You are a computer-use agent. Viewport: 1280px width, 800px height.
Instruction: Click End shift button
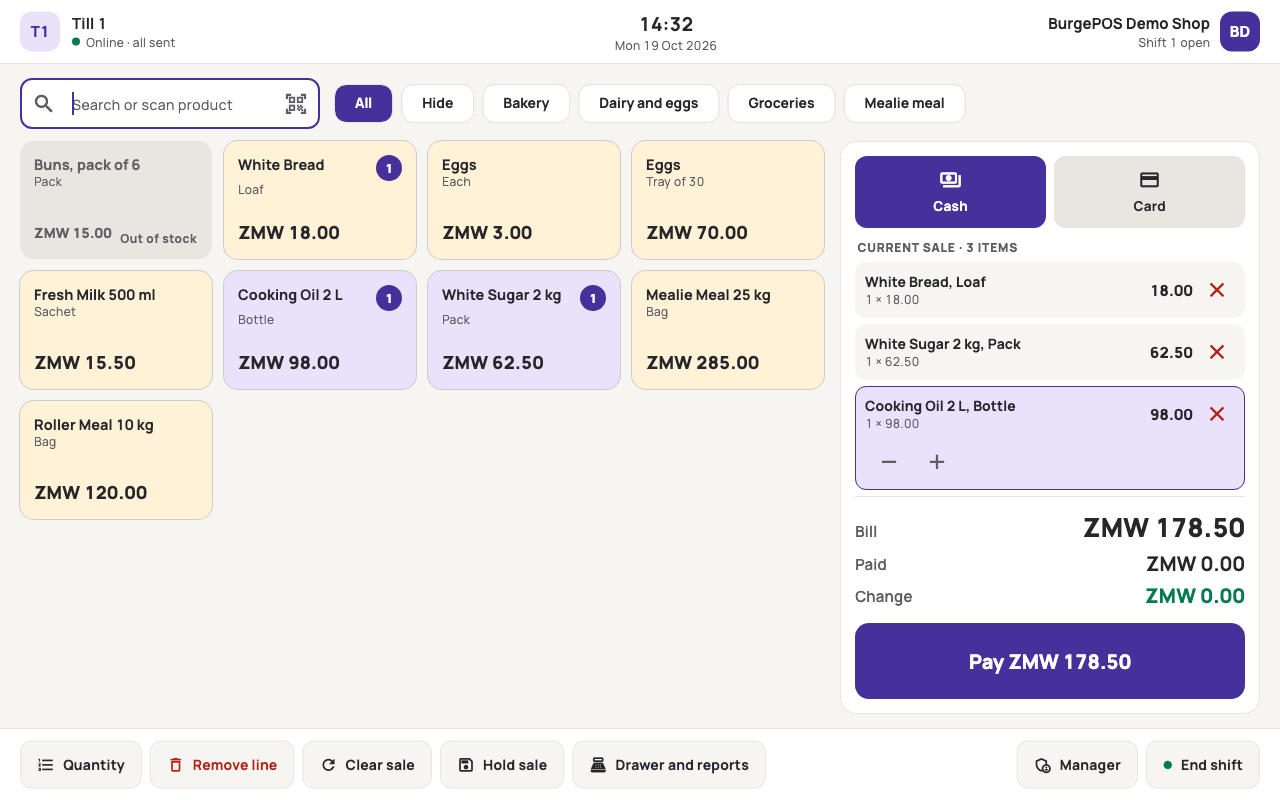[x=1203, y=765]
